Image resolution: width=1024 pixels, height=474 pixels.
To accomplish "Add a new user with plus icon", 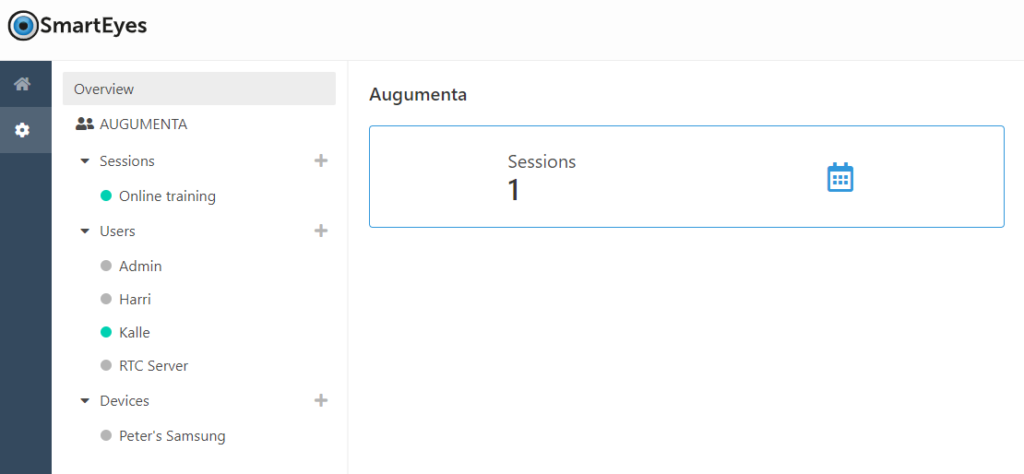I will (x=321, y=230).
